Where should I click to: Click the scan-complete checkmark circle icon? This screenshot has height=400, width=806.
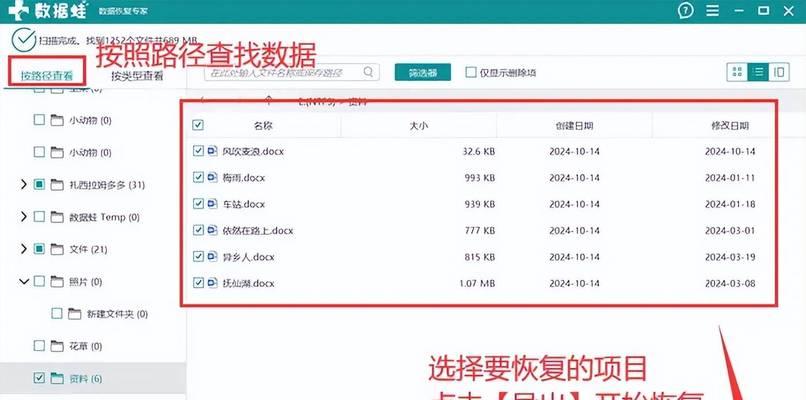[x=24, y=40]
